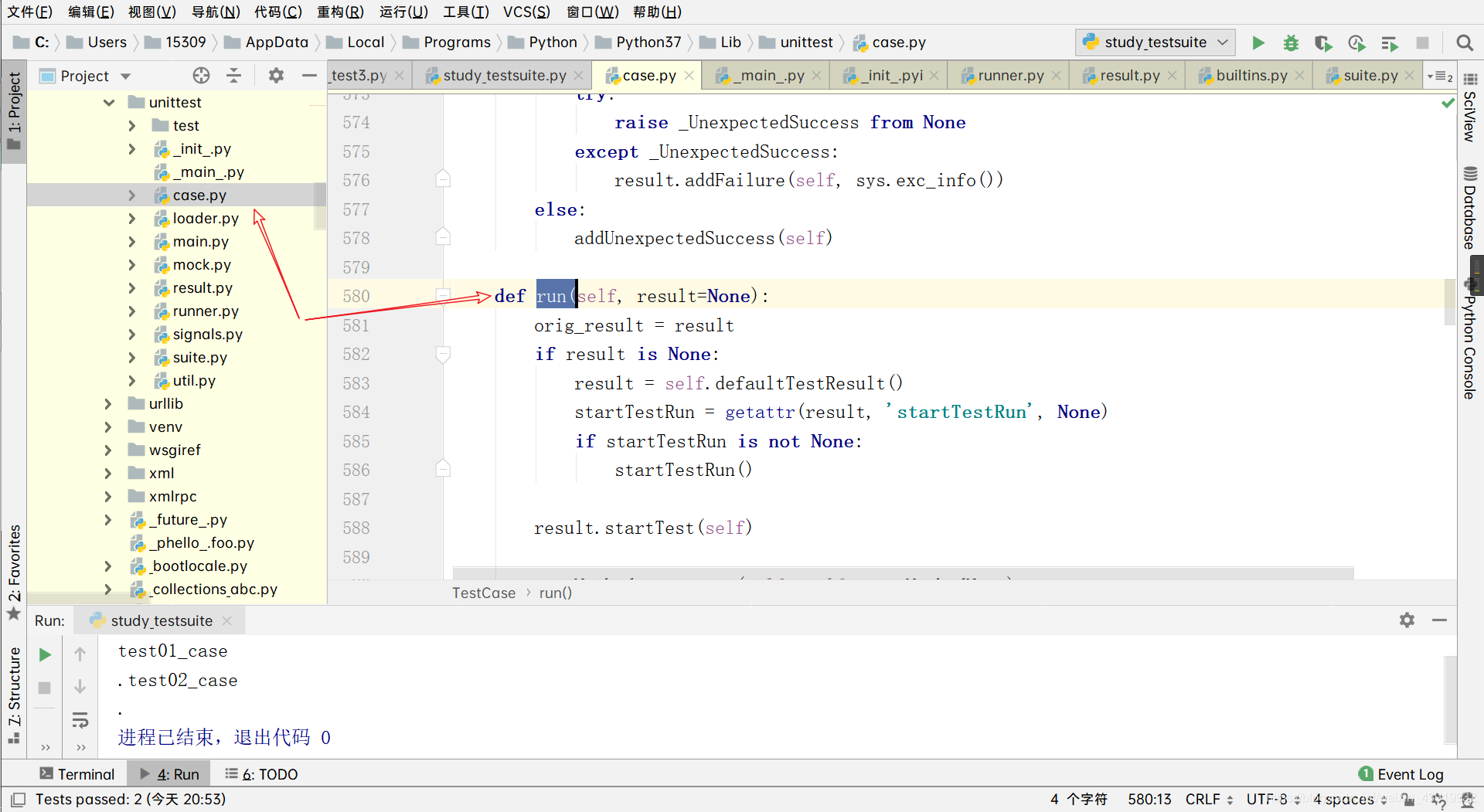
Task: Toggle soft-wrap in Run console
Action: tap(80, 721)
